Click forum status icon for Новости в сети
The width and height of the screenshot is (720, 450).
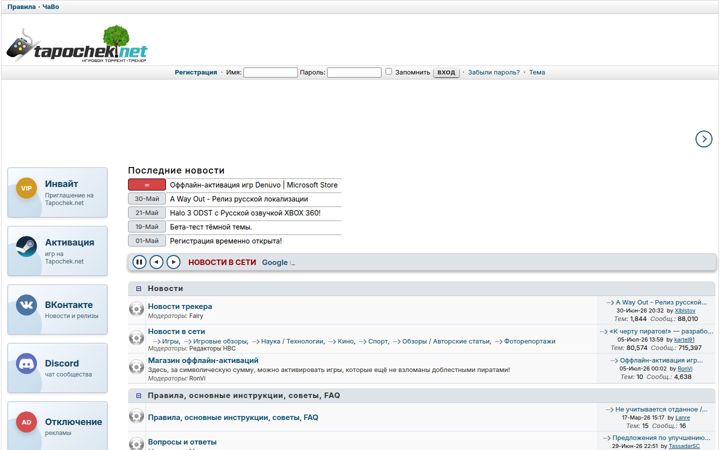click(x=136, y=338)
